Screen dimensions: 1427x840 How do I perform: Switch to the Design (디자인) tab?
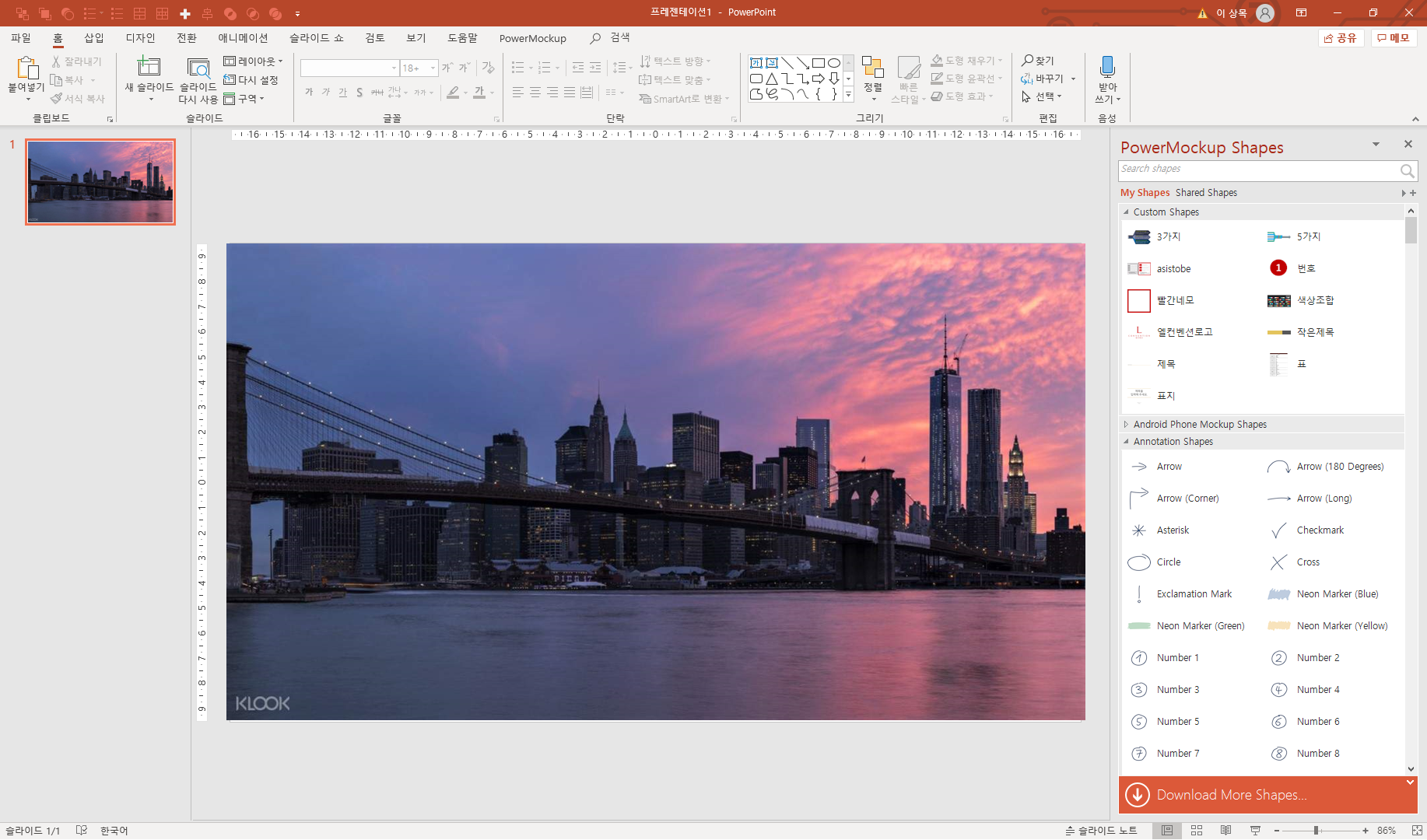[140, 38]
